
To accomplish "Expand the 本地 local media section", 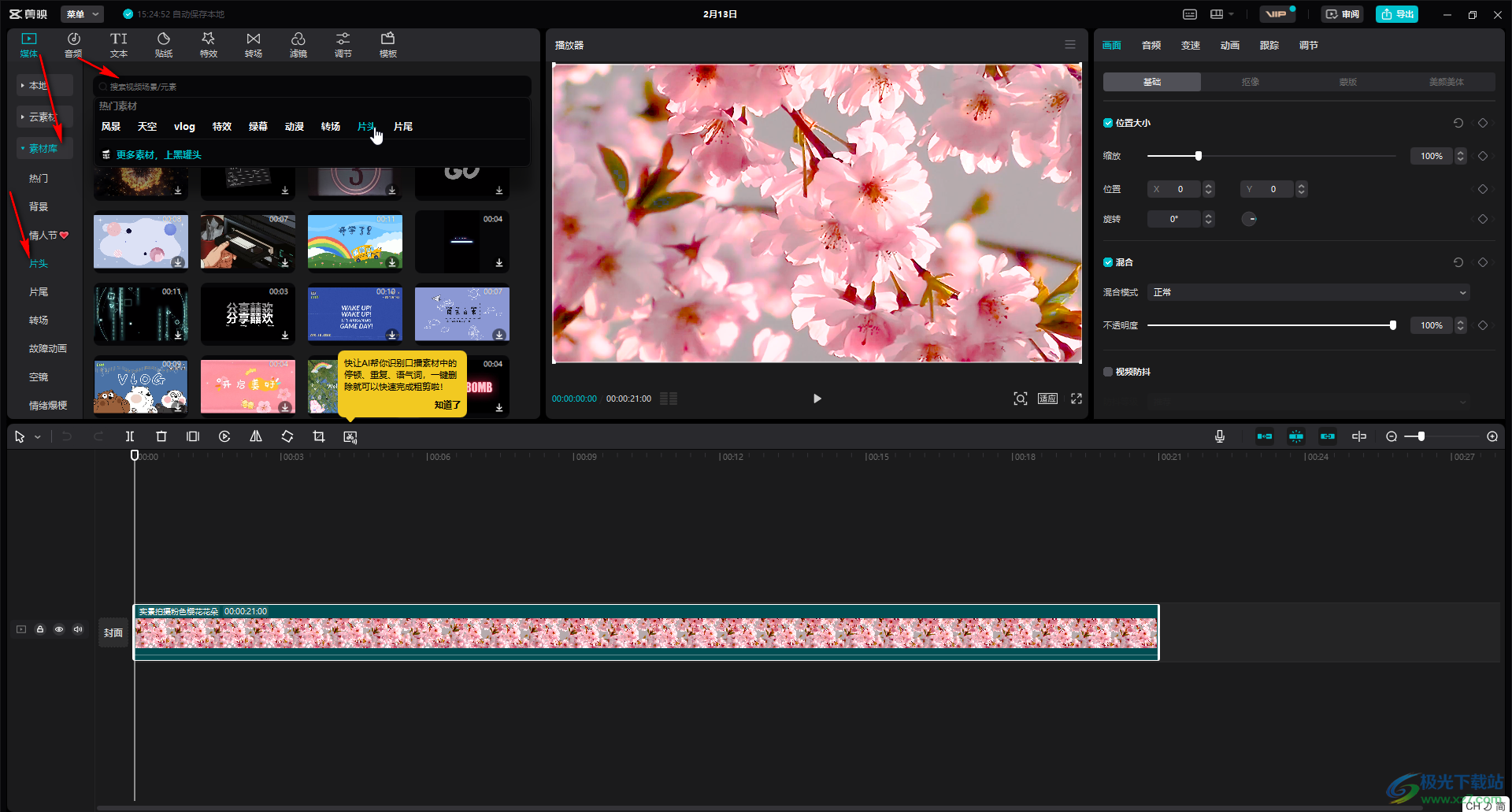I will coord(45,85).
